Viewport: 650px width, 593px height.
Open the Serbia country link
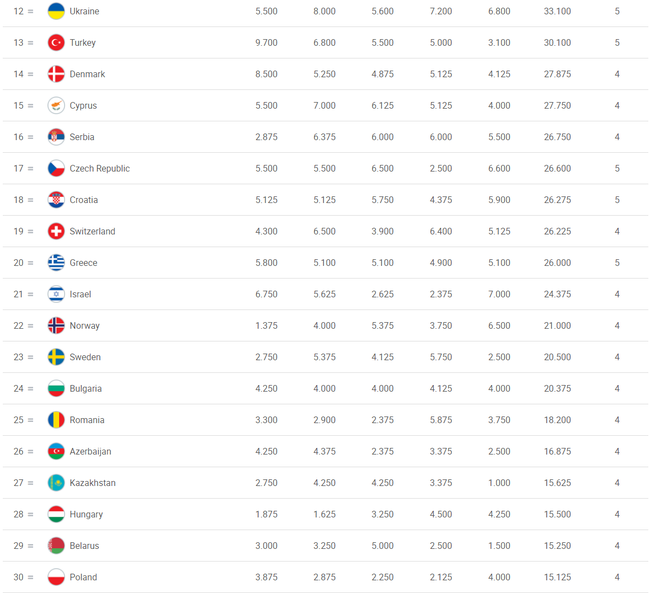[82, 137]
